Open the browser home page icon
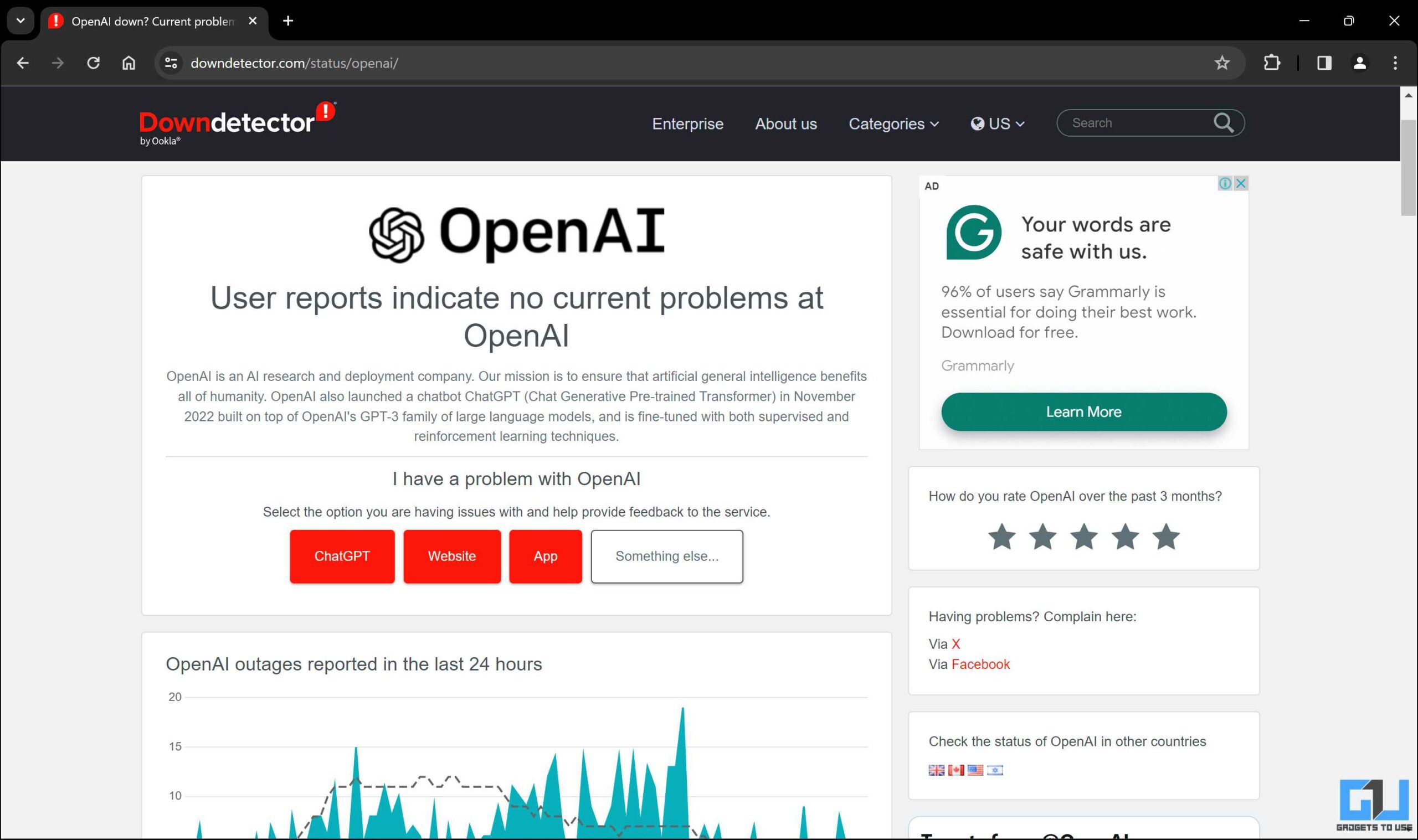Image resolution: width=1418 pixels, height=840 pixels. pos(129,63)
